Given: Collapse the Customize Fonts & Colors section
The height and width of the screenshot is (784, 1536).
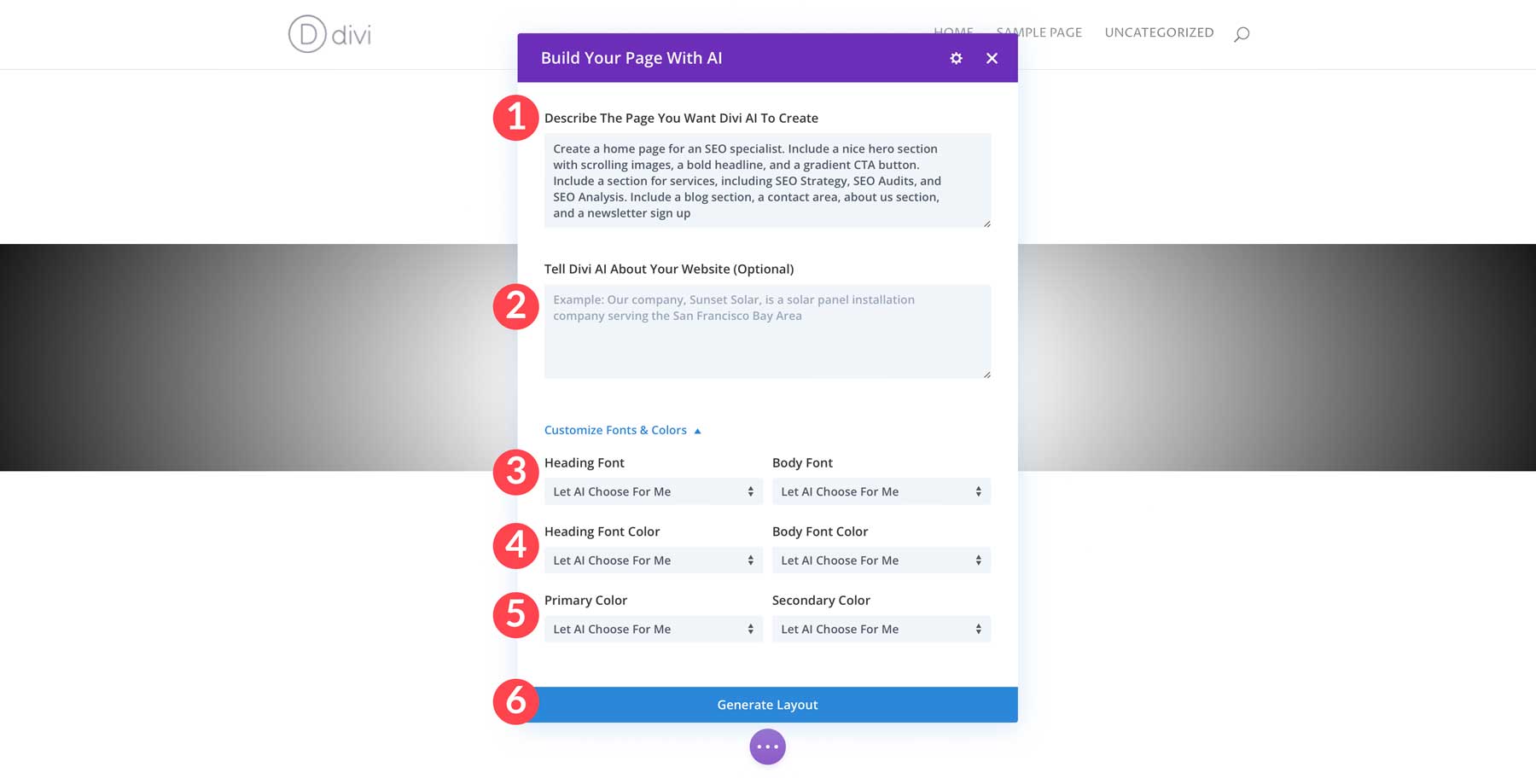Looking at the screenshot, I should 622,430.
